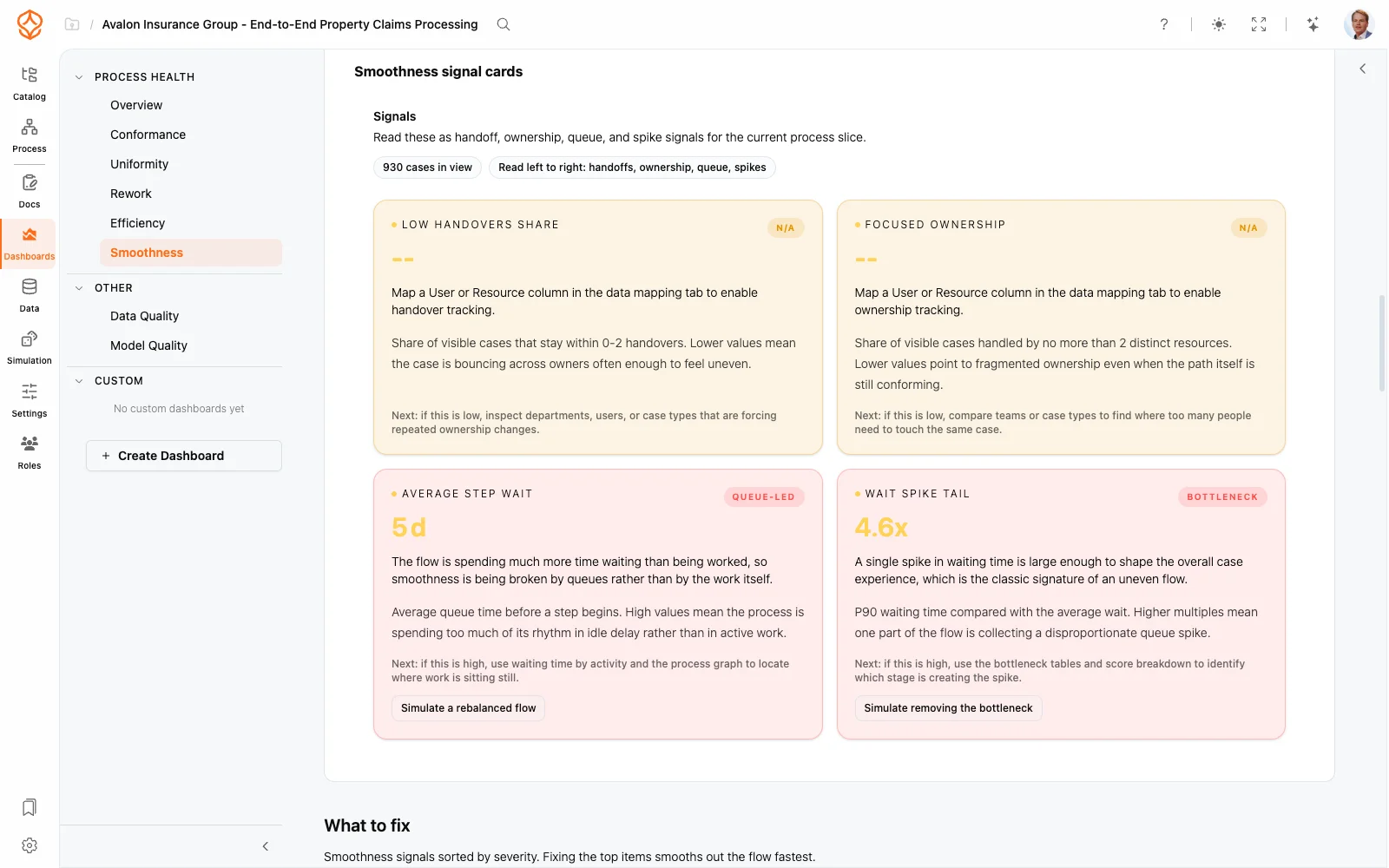Image resolution: width=1389 pixels, height=868 pixels.
Task: Click the 4.6x wait spike tail value
Action: click(x=881, y=528)
